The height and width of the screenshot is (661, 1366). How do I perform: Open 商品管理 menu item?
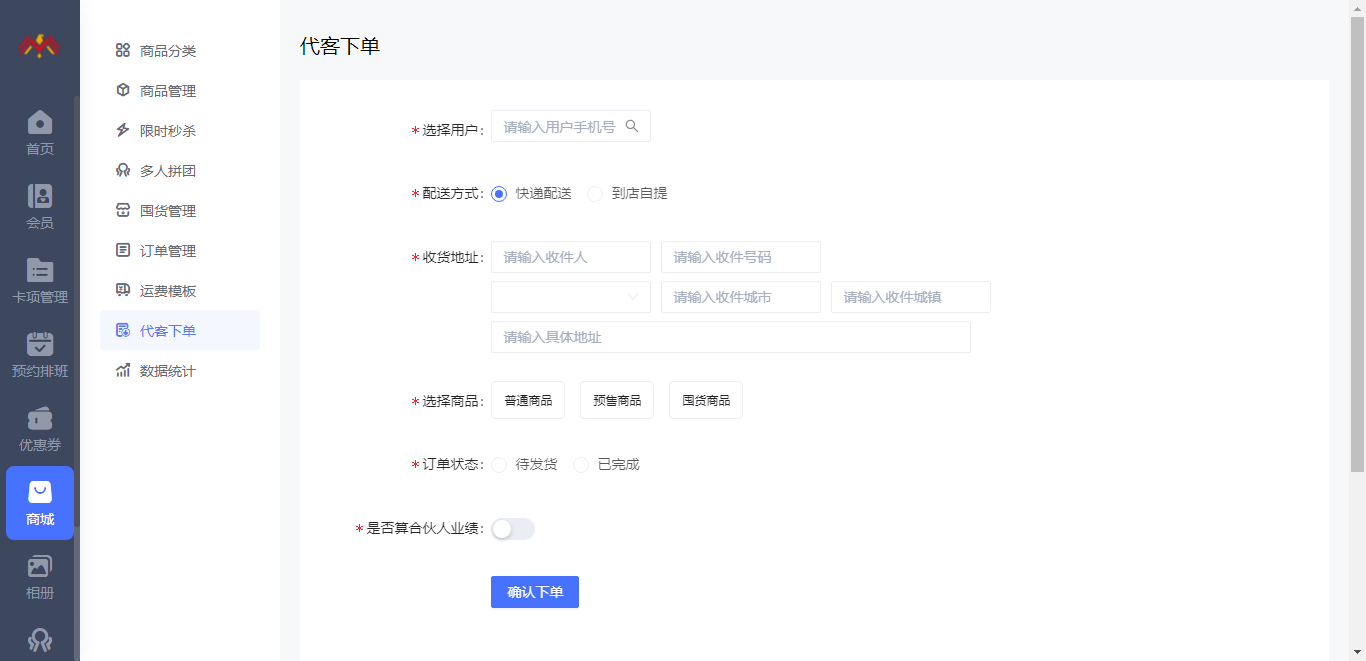pos(180,90)
